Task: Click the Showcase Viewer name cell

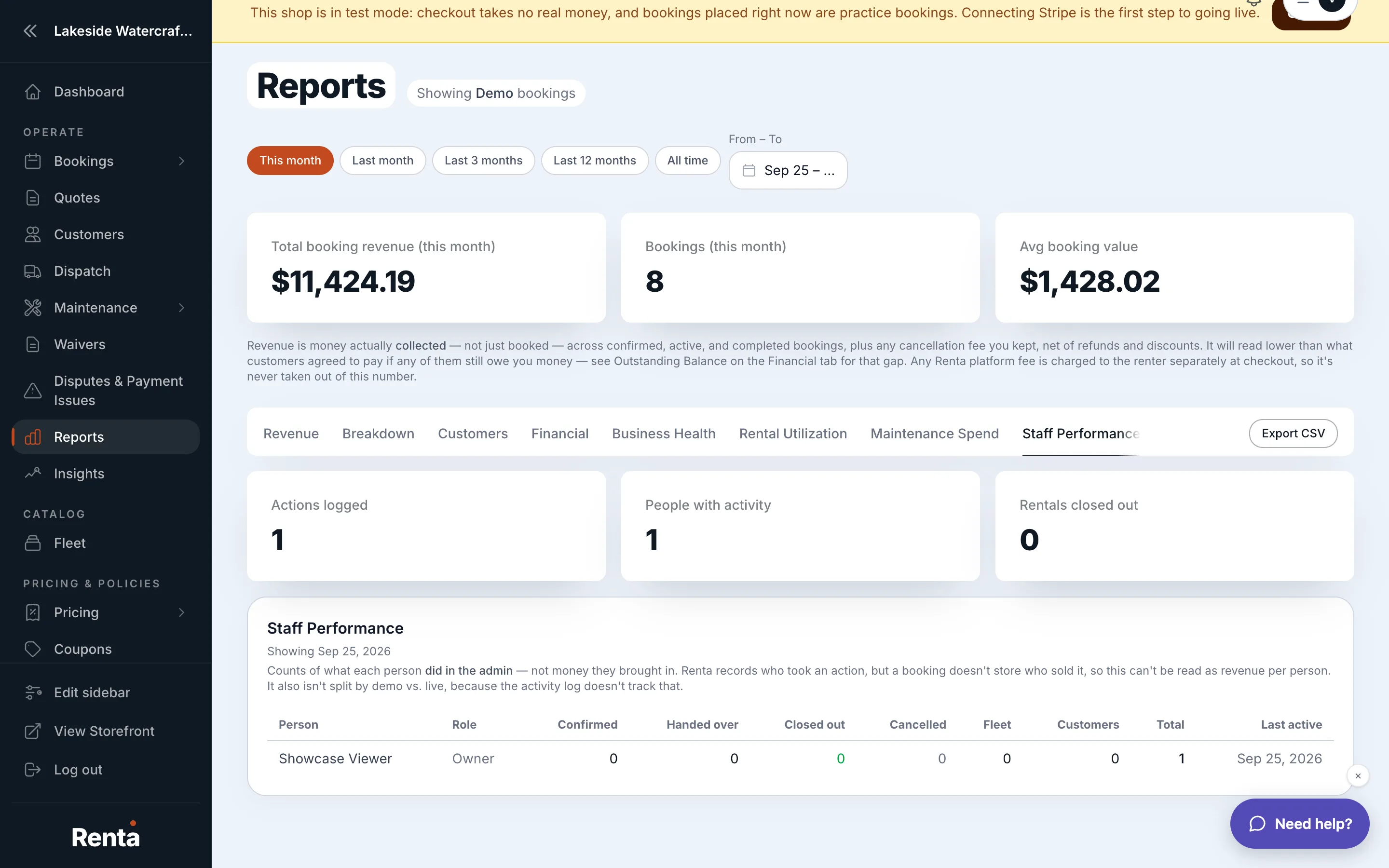Action: tap(335, 759)
